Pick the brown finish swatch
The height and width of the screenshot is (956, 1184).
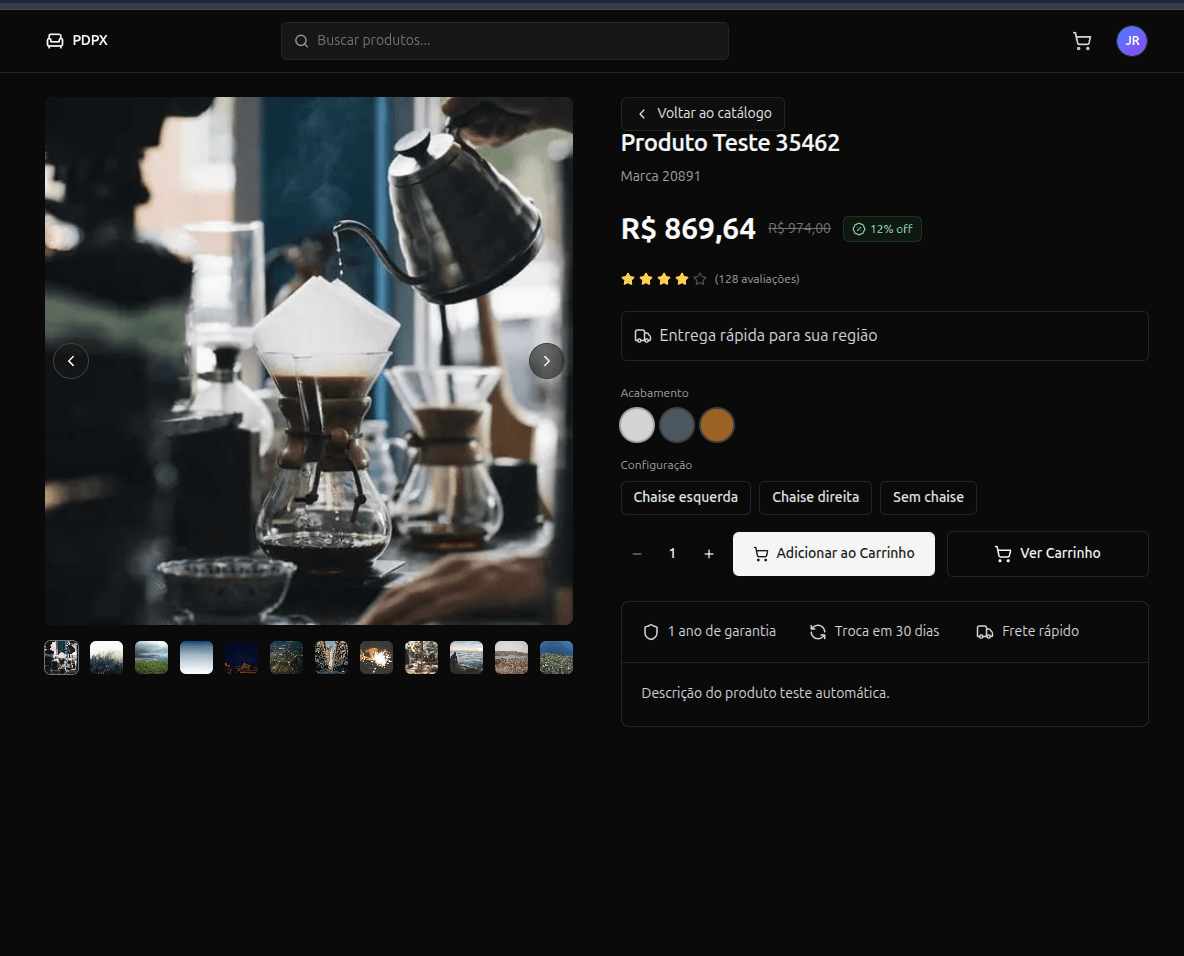tap(717, 425)
